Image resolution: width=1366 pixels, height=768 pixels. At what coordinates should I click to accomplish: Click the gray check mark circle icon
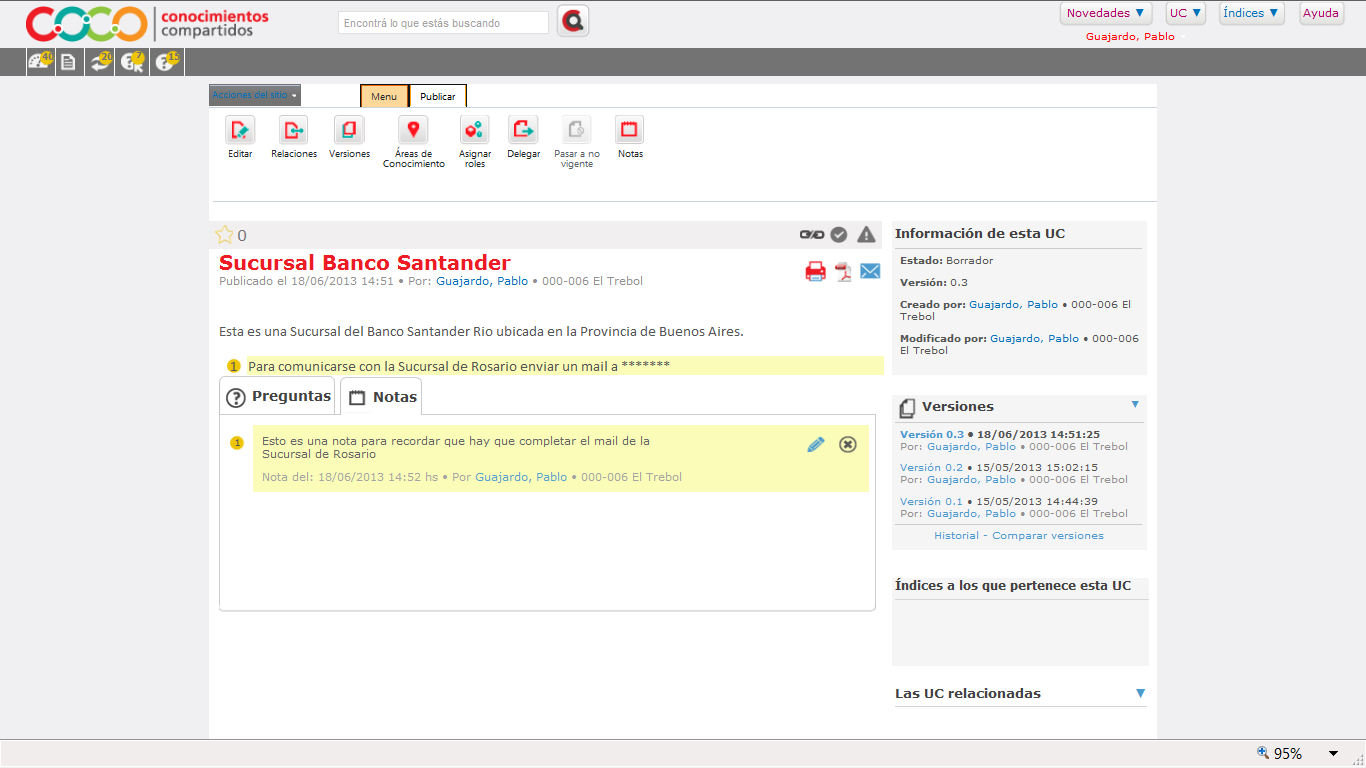(x=839, y=234)
